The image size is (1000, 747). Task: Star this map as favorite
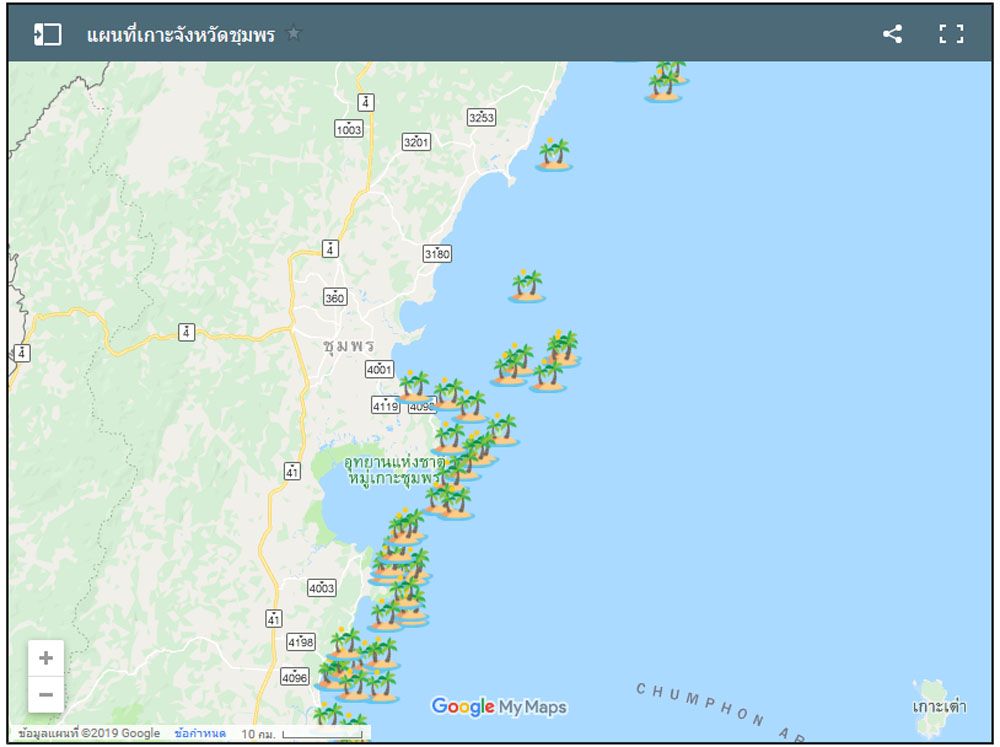(293, 34)
